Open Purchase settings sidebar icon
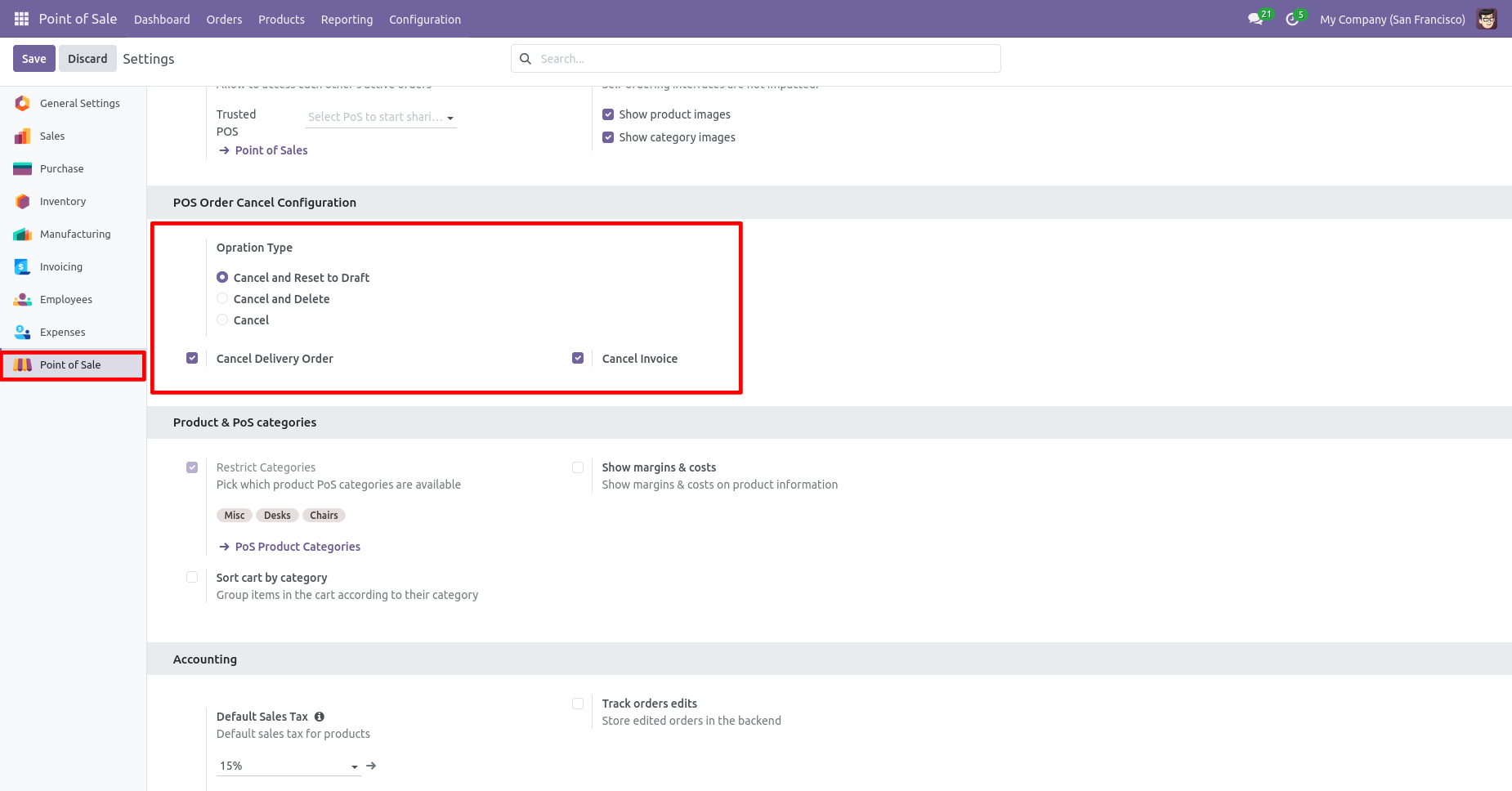This screenshot has width=1512, height=791. tap(23, 168)
